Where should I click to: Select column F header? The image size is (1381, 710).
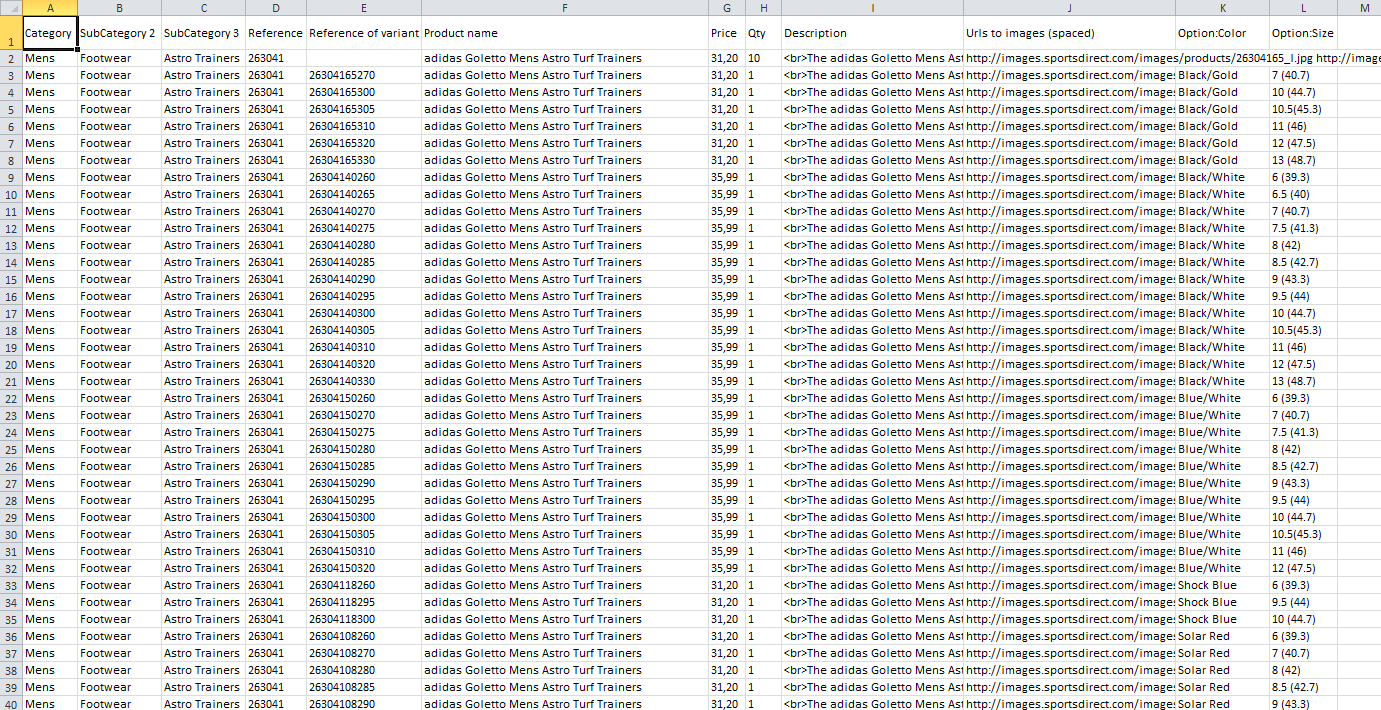pyautogui.click(x=565, y=8)
